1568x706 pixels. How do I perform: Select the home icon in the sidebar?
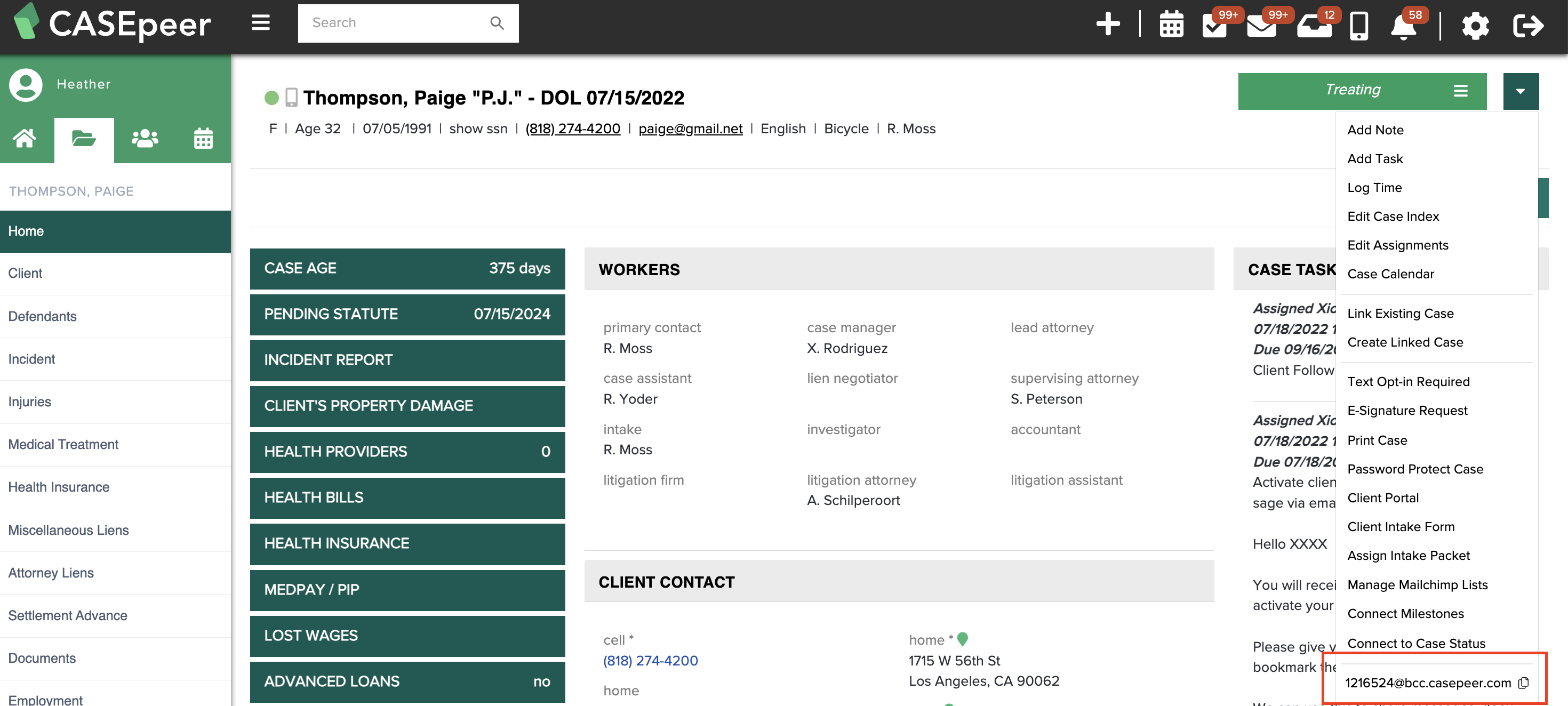[x=25, y=139]
